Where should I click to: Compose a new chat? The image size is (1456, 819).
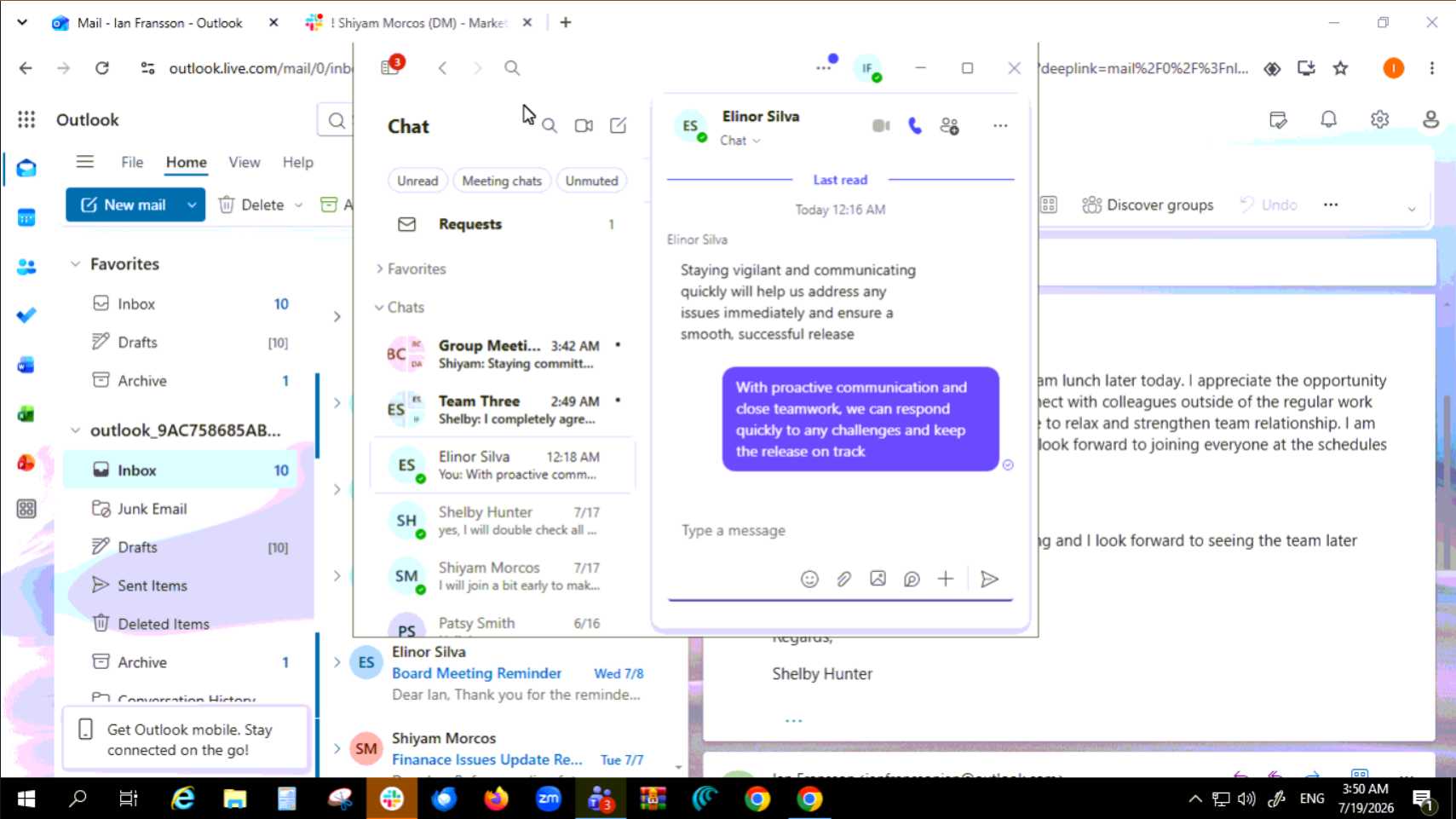pyautogui.click(x=619, y=126)
